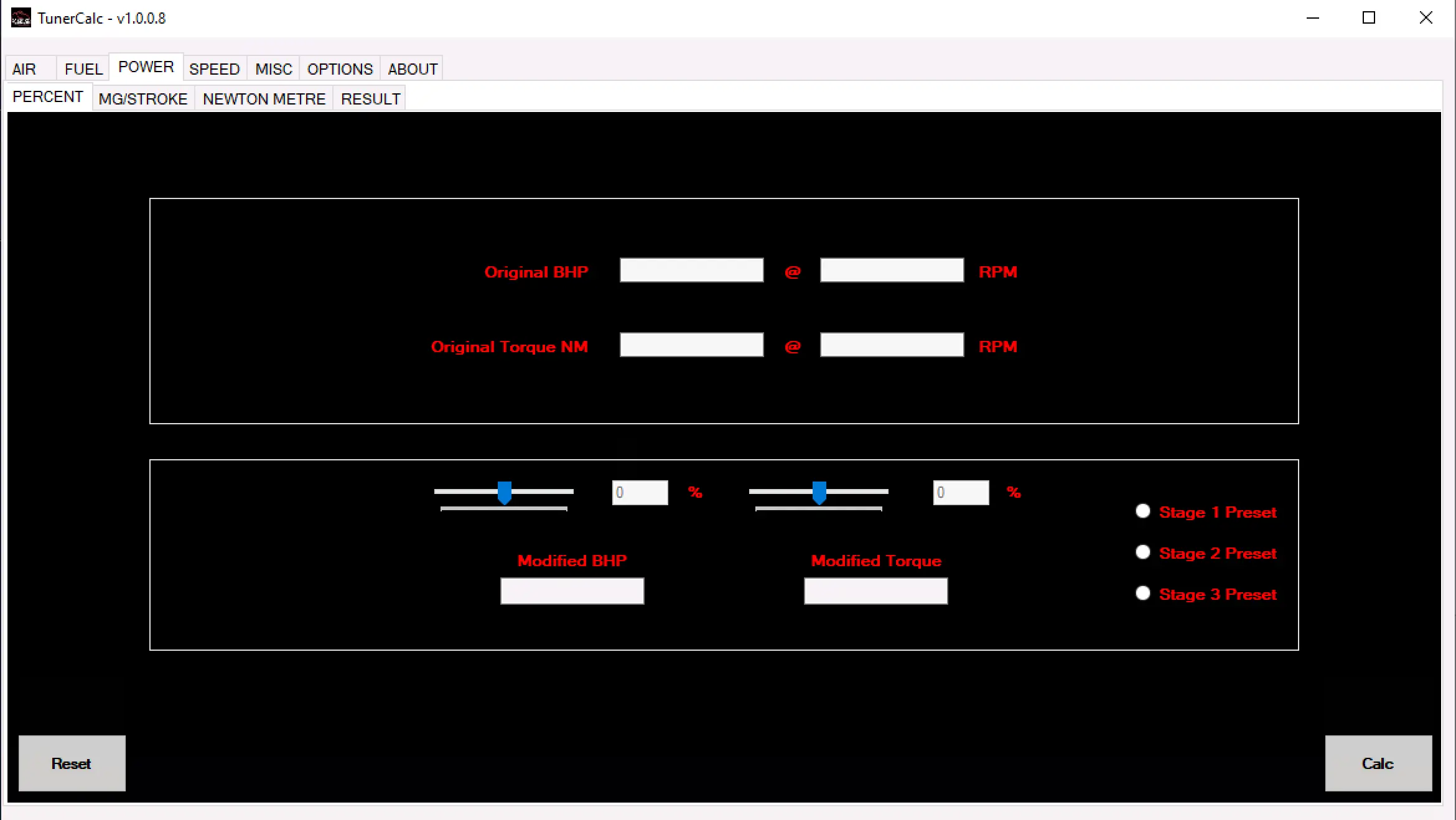Viewport: 1456px width, 820px height.
Task: Switch to the RESULT sub-tab
Action: [x=370, y=99]
